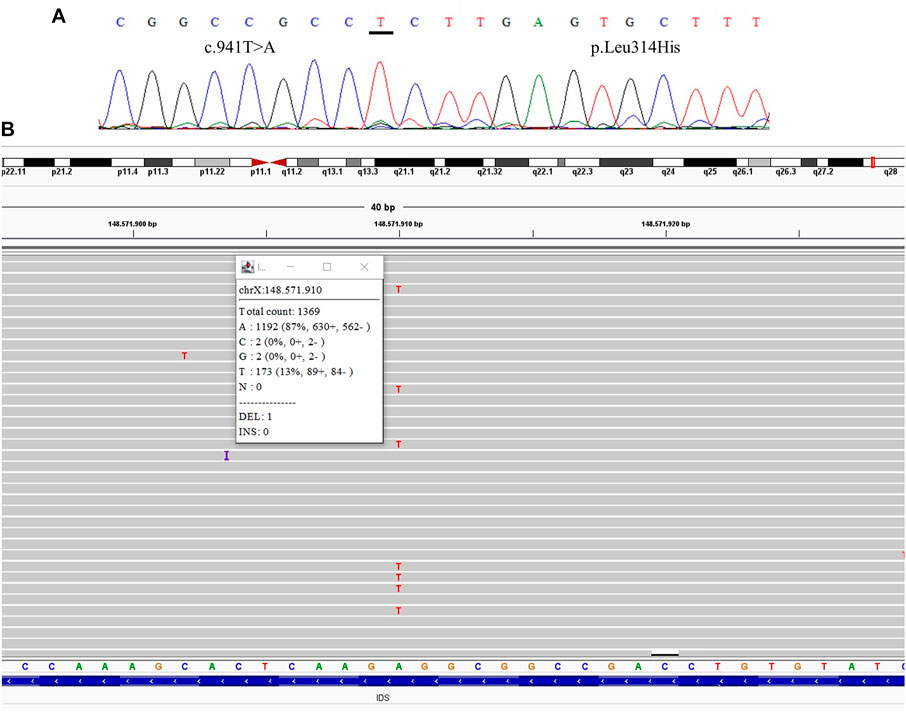Click the lone T mismatch left of the popup
This screenshot has width=906, height=712.
pos(184,355)
